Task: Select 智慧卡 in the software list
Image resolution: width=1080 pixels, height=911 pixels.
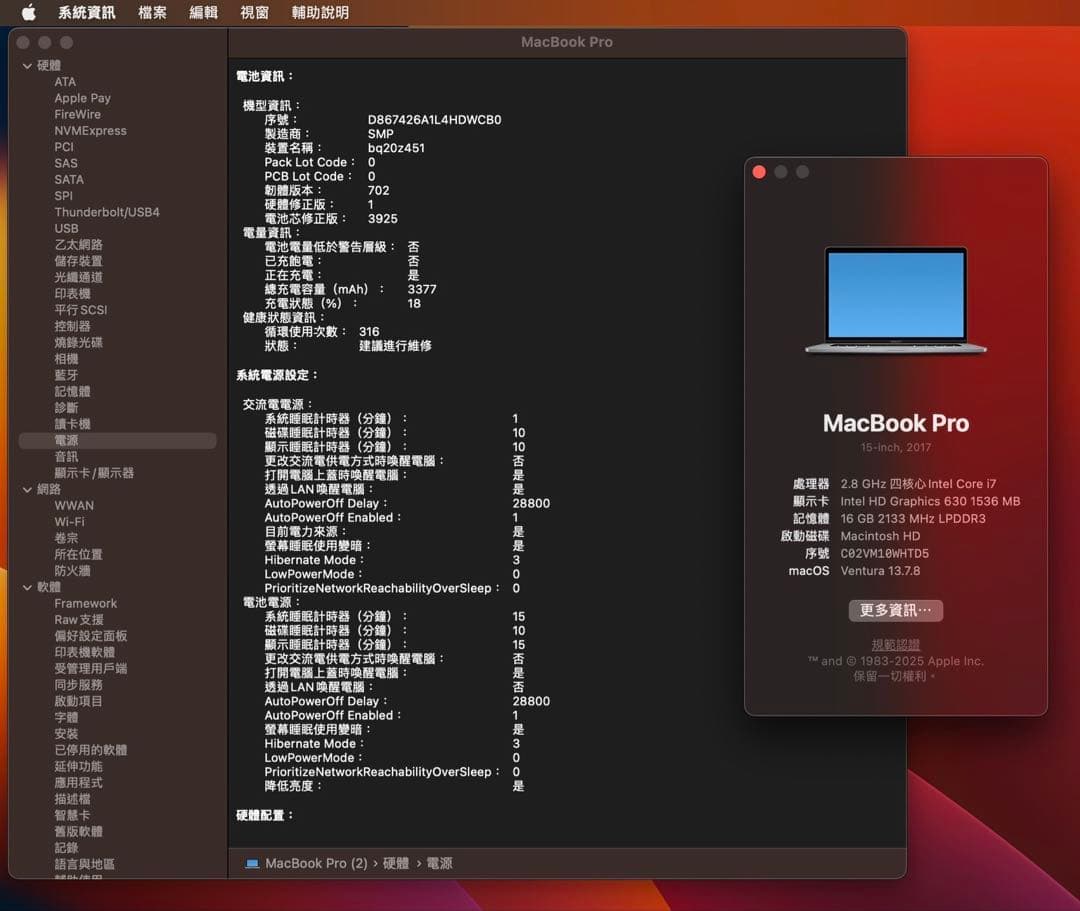Action: pyautogui.click(x=72, y=815)
